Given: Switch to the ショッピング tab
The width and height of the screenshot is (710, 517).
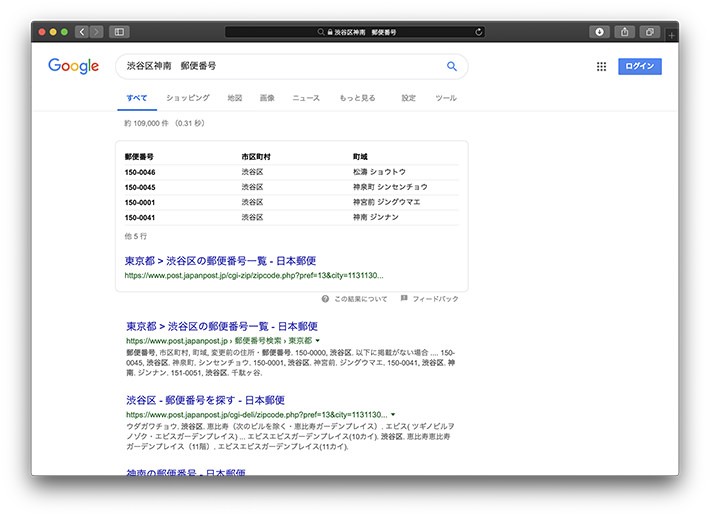Looking at the screenshot, I should [x=187, y=98].
